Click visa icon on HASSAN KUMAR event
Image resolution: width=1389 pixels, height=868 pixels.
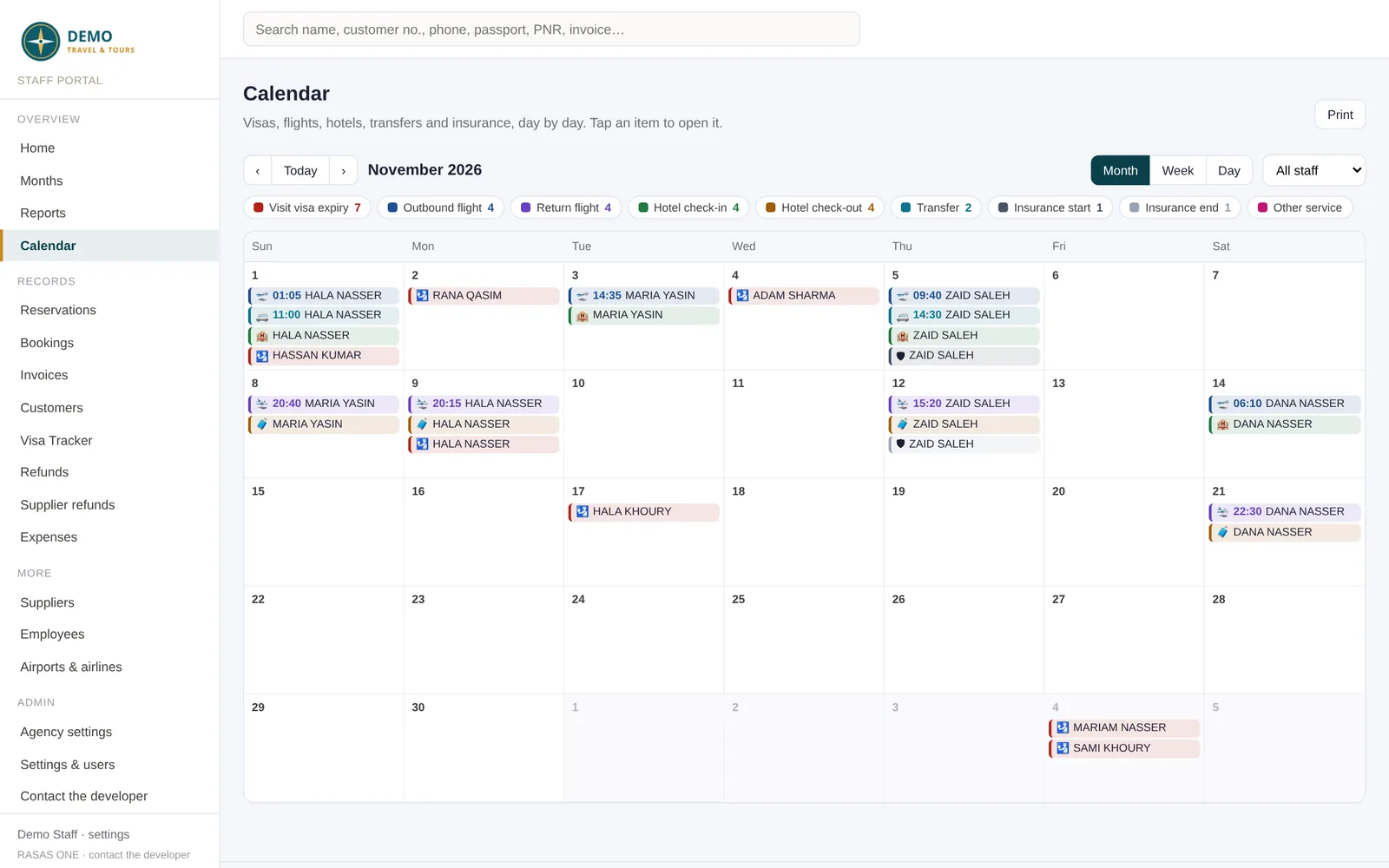tap(262, 356)
